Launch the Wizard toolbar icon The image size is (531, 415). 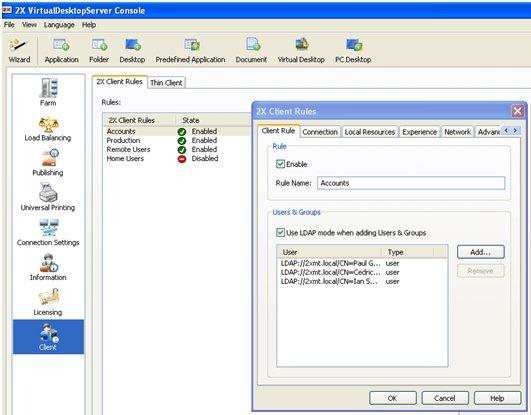pyautogui.click(x=19, y=50)
